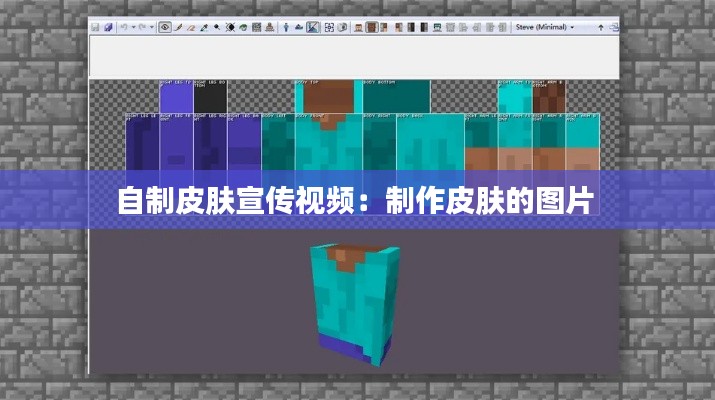This screenshot has width=715, height=400.
Task: Redo the last undone edit
Action: point(142,27)
